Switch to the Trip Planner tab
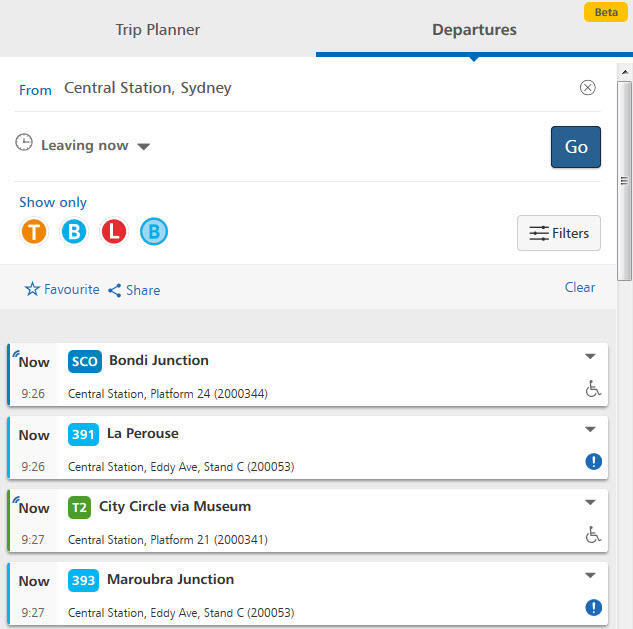Image resolution: width=633 pixels, height=629 pixels. pos(157,29)
